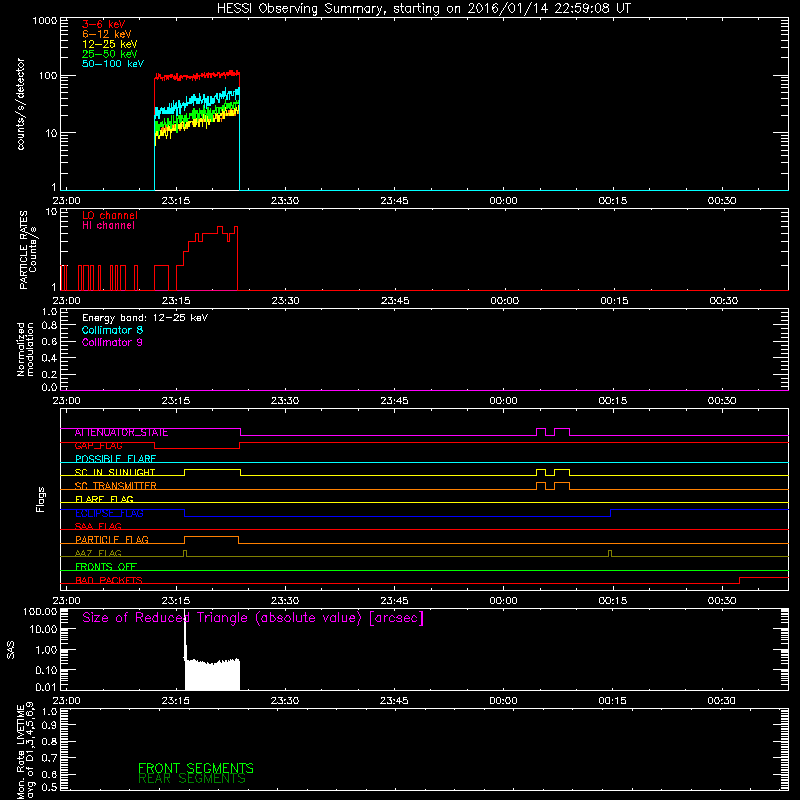
Task: Click the white SAS data block
Action: 212,674
